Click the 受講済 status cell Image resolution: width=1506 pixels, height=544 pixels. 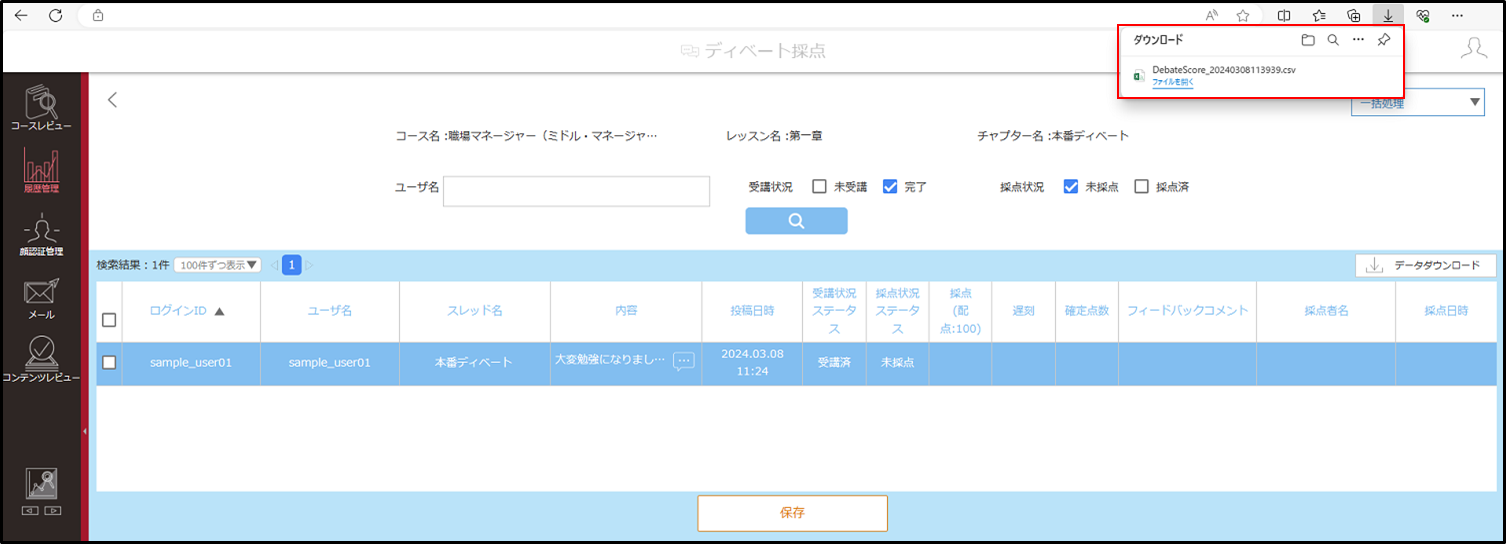(833, 363)
